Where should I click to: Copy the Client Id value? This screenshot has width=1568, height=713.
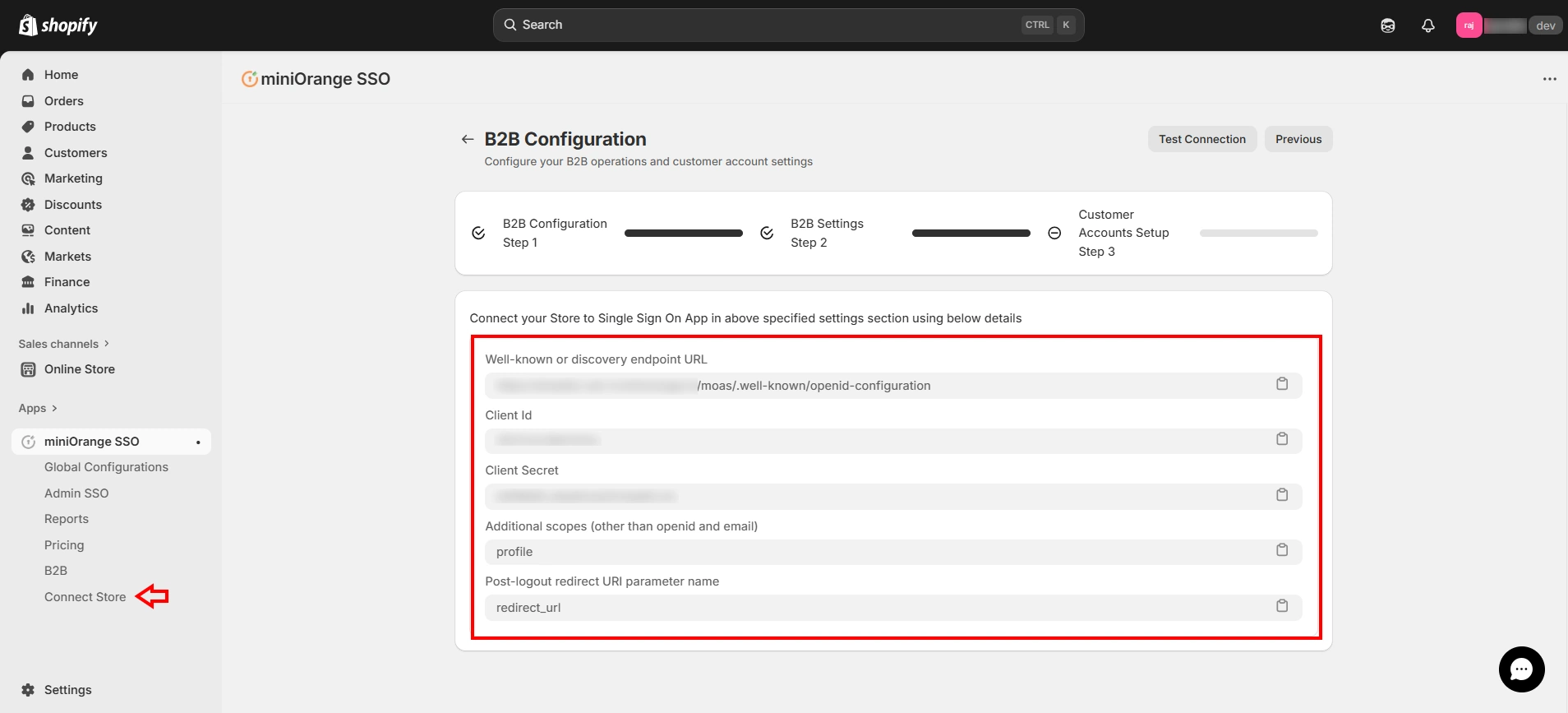click(x=1282, y=439)
